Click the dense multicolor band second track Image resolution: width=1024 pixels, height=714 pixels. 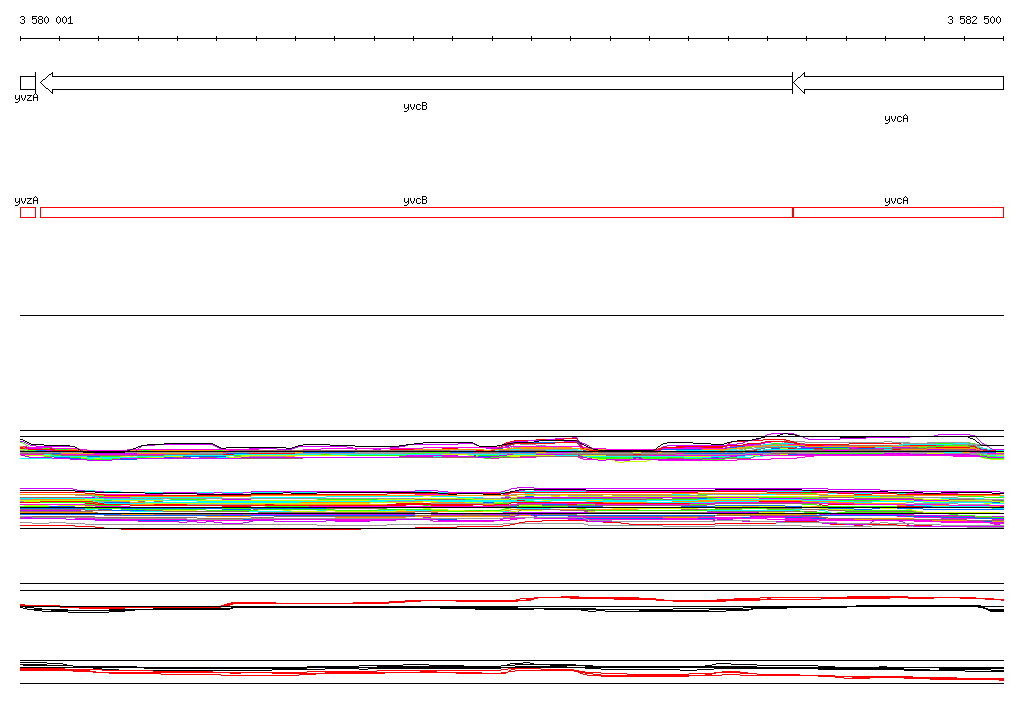click(x=512, y=508)
